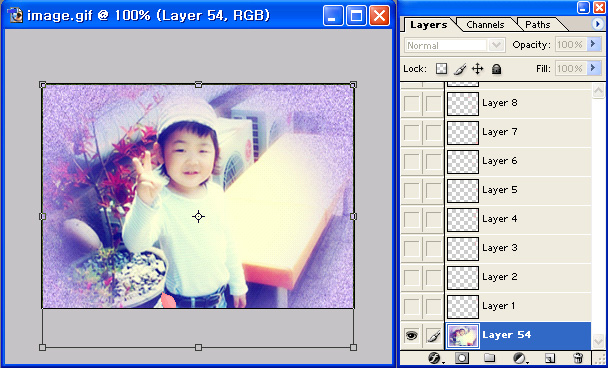Create a new layer set folder
The image size is (608, 368).
pos(489,358)
